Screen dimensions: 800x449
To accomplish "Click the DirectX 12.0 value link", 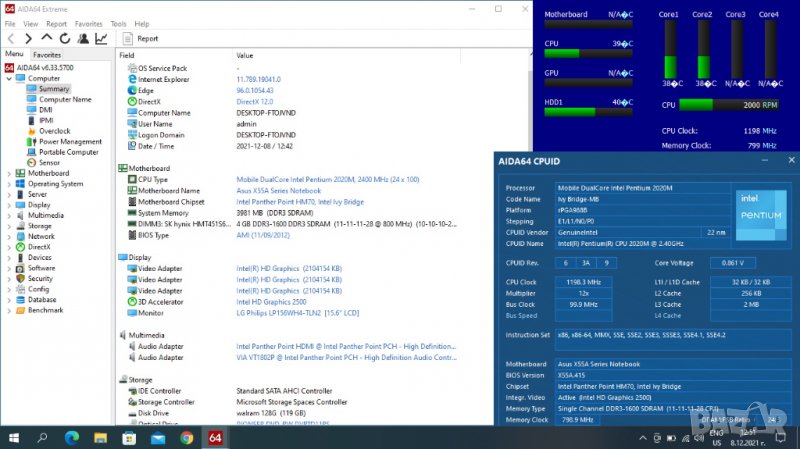I will click(x=253, y=102).
